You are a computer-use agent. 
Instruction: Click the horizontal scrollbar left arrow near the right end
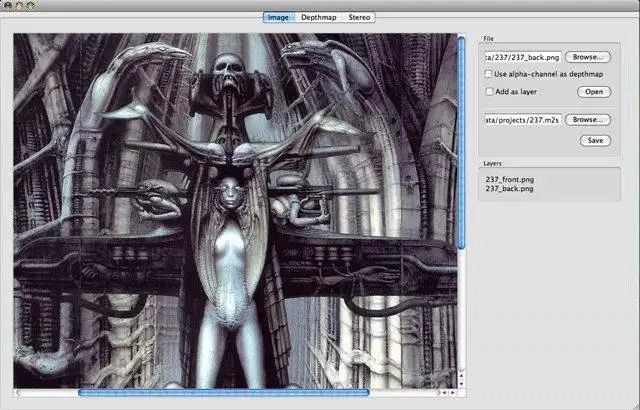(x=444, y=392)
